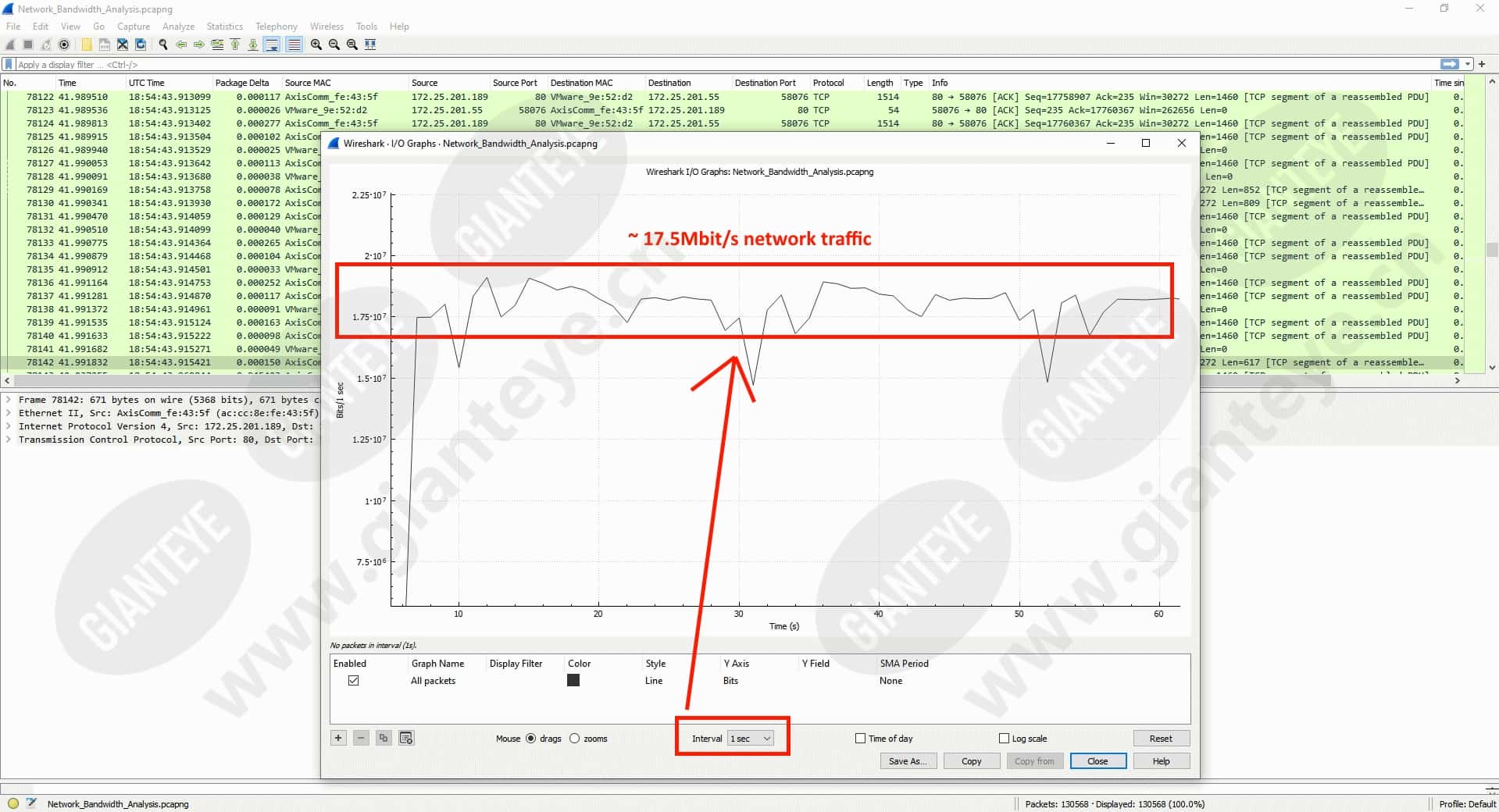The width and height of the screenshot is (1499, 812).
Task: Click Copy button in graph dialog
Action: click(972, 761)
